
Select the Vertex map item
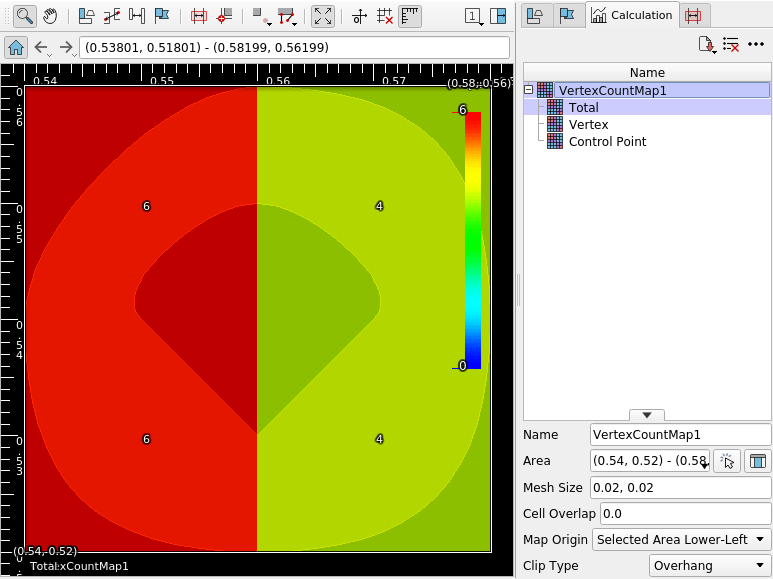pos(589,124)
